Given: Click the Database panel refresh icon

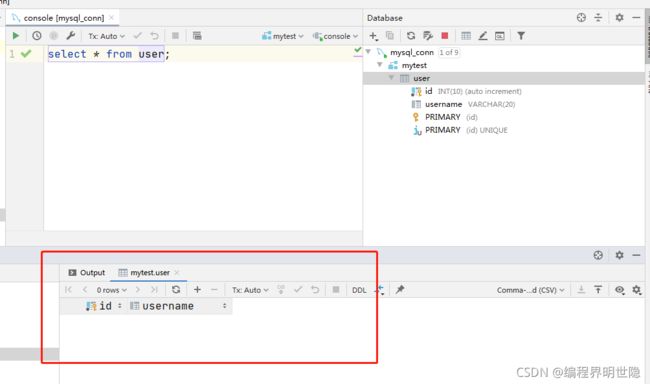Looking at the screenshot, I should [411, 36].
